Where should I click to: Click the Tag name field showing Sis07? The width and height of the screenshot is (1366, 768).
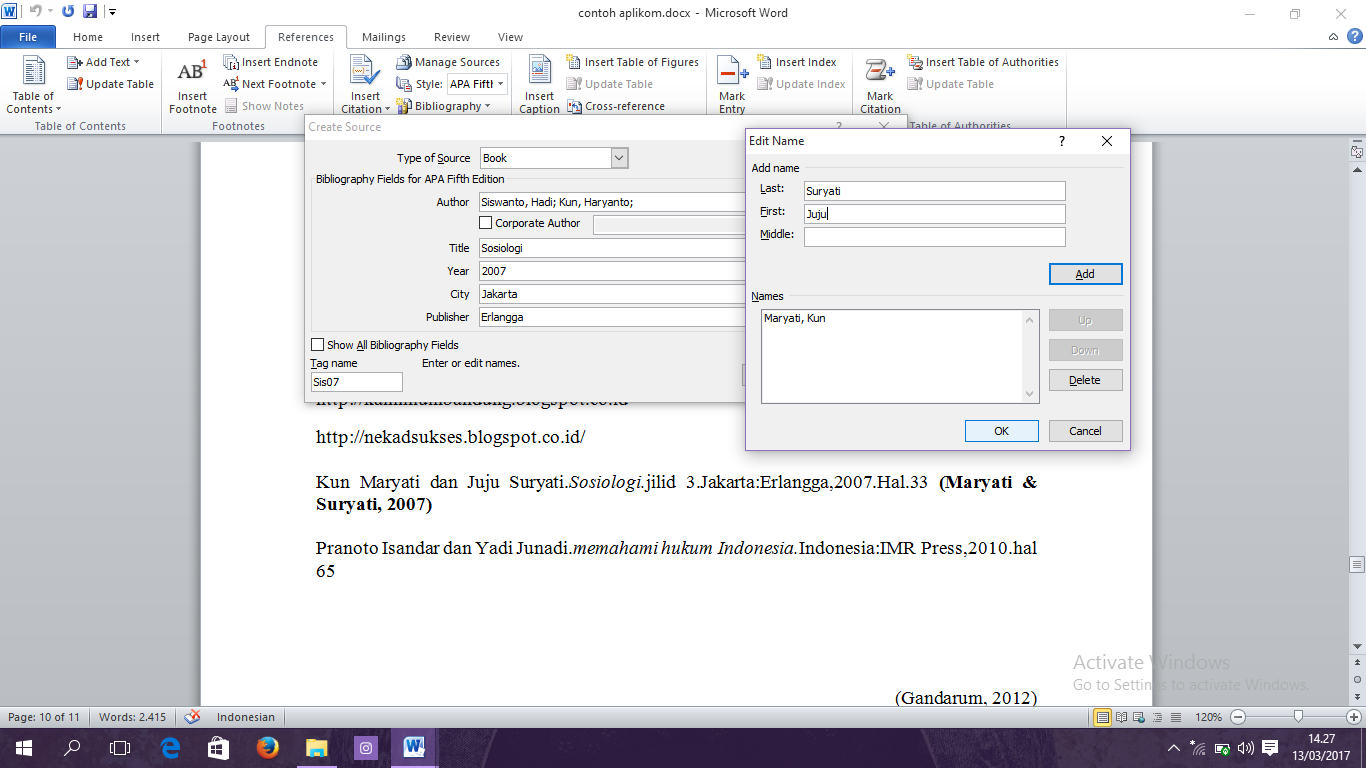[x=356, y=381]
